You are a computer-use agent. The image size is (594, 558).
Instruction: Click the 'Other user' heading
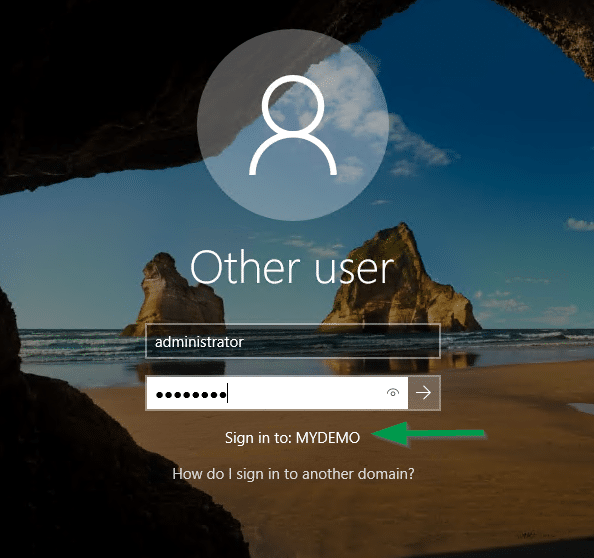click(x=292, y=267)
